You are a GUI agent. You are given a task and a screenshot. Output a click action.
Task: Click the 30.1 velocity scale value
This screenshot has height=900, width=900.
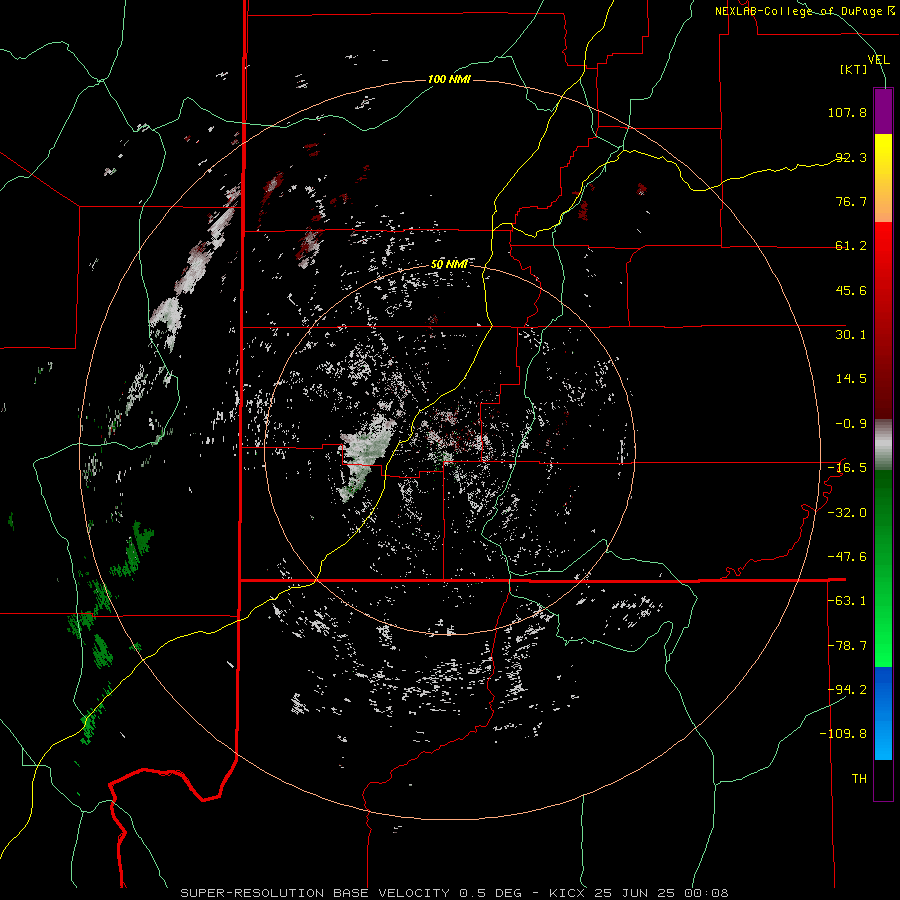click(851, 335)
